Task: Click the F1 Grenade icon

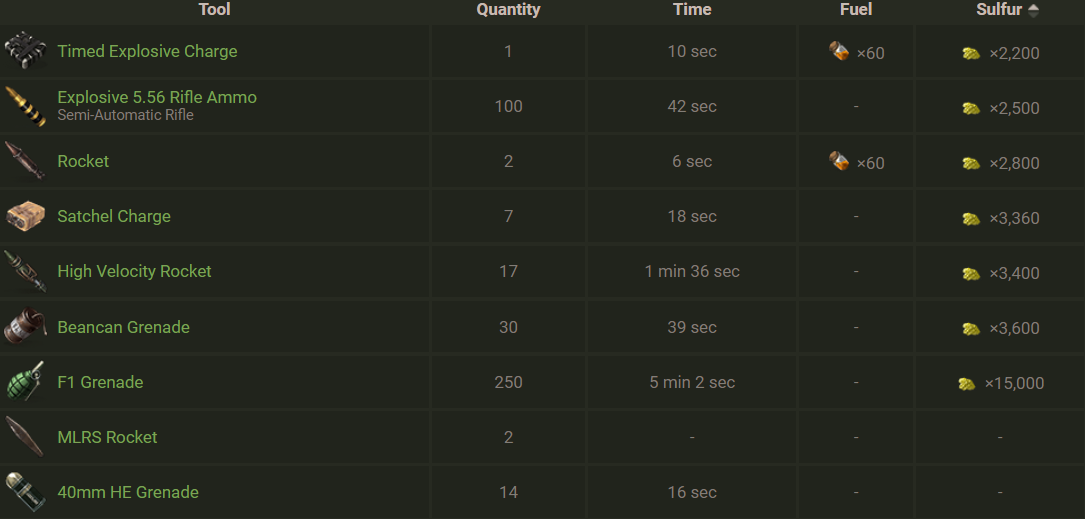Action: coord(25,382)
